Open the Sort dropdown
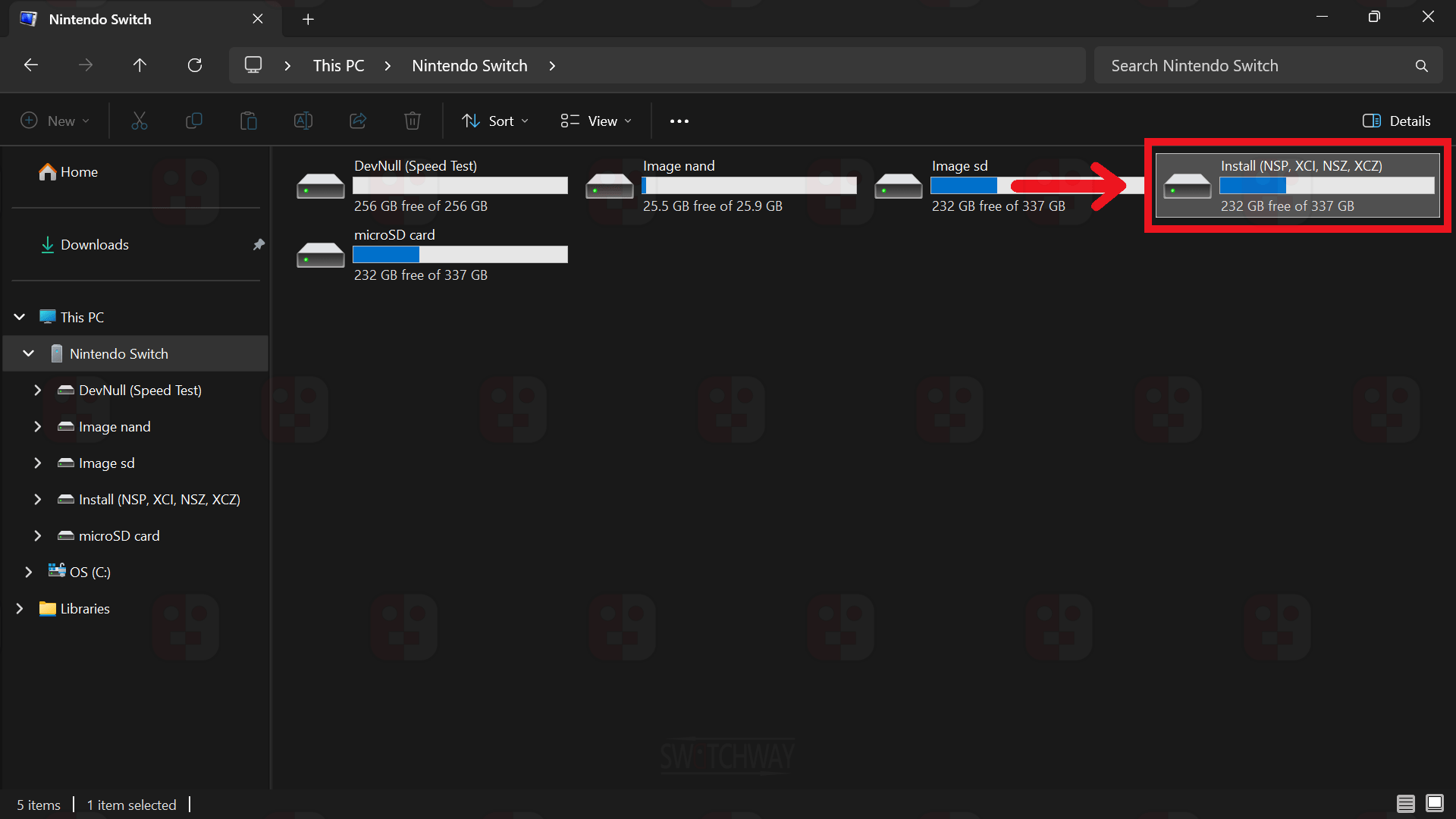Screen dimensions: 1456x819 tap(495, 121)
